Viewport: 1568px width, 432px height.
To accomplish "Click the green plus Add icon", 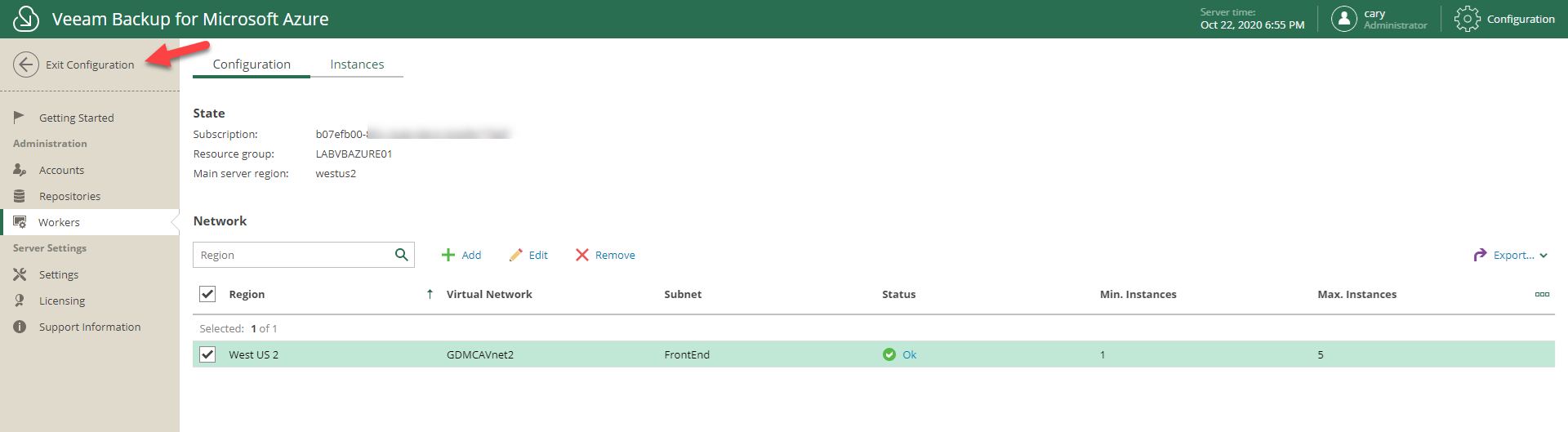I will pos(448,255).
